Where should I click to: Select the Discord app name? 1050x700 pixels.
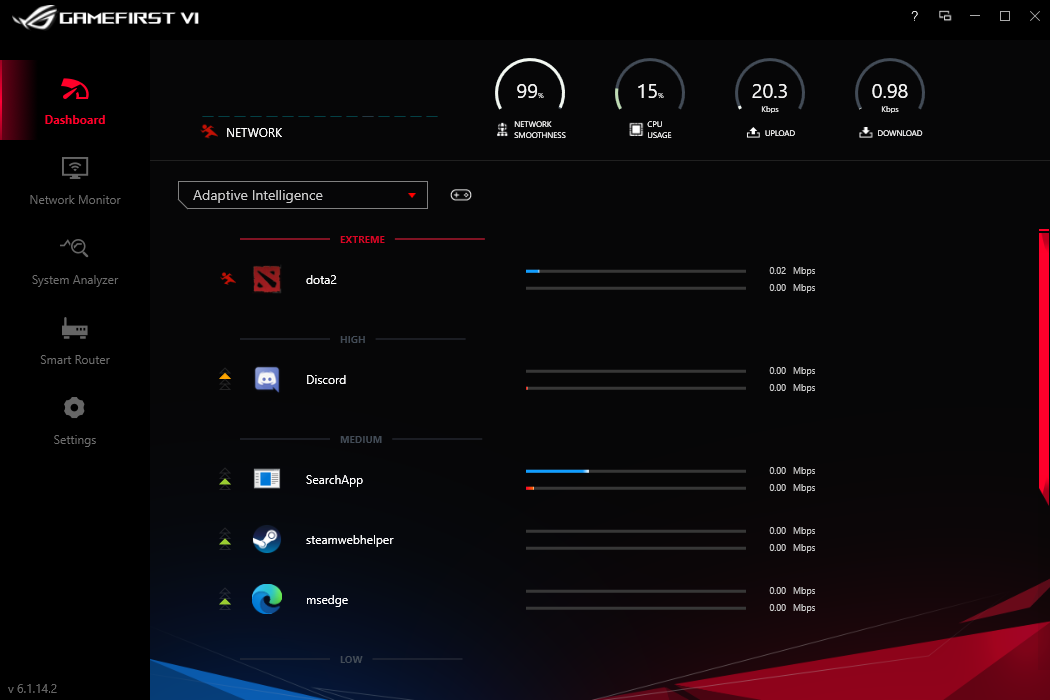click(x=326, y=380)
